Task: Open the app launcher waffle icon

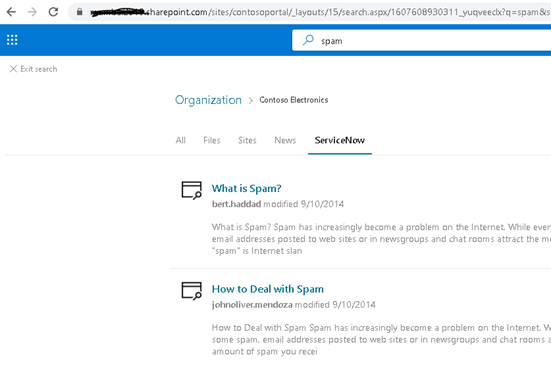Action: coord(12,40)
